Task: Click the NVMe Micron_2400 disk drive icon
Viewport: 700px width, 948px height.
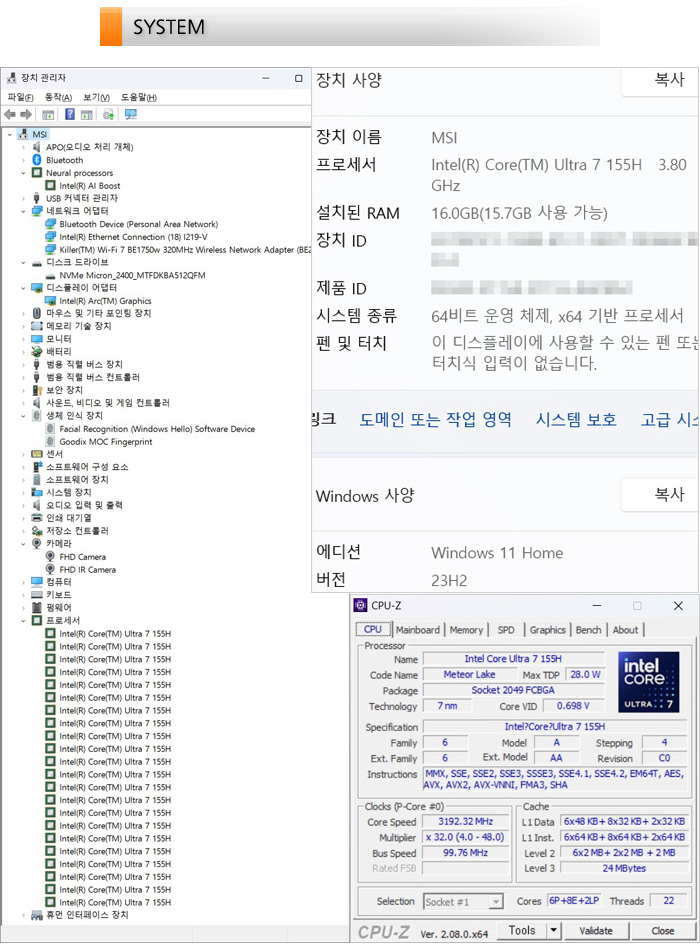Action: pyautogui.click(x=50, y=275)
